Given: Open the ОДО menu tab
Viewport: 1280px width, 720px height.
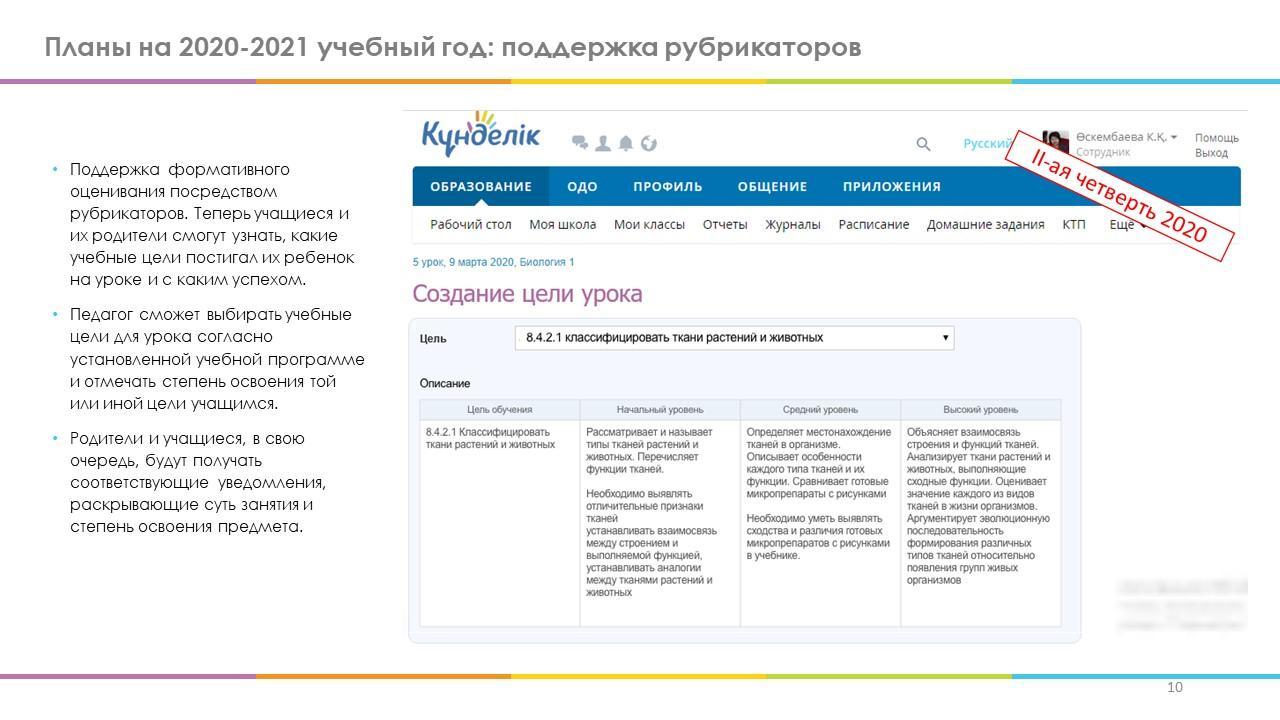Looking at the screenshot, I should click(582, 187).
